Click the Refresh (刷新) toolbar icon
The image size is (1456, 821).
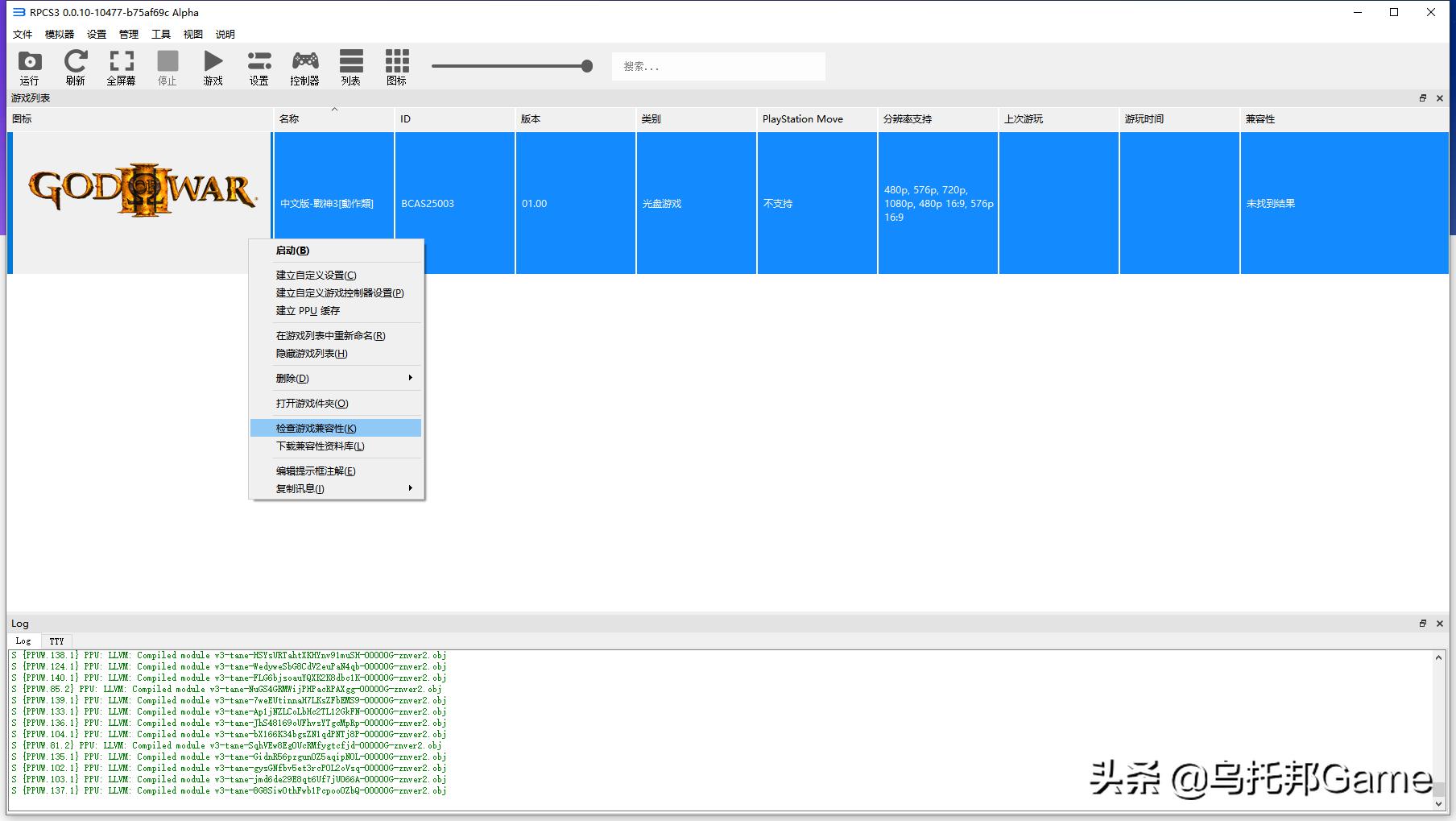pyautogui.click(x=75, y=66)
